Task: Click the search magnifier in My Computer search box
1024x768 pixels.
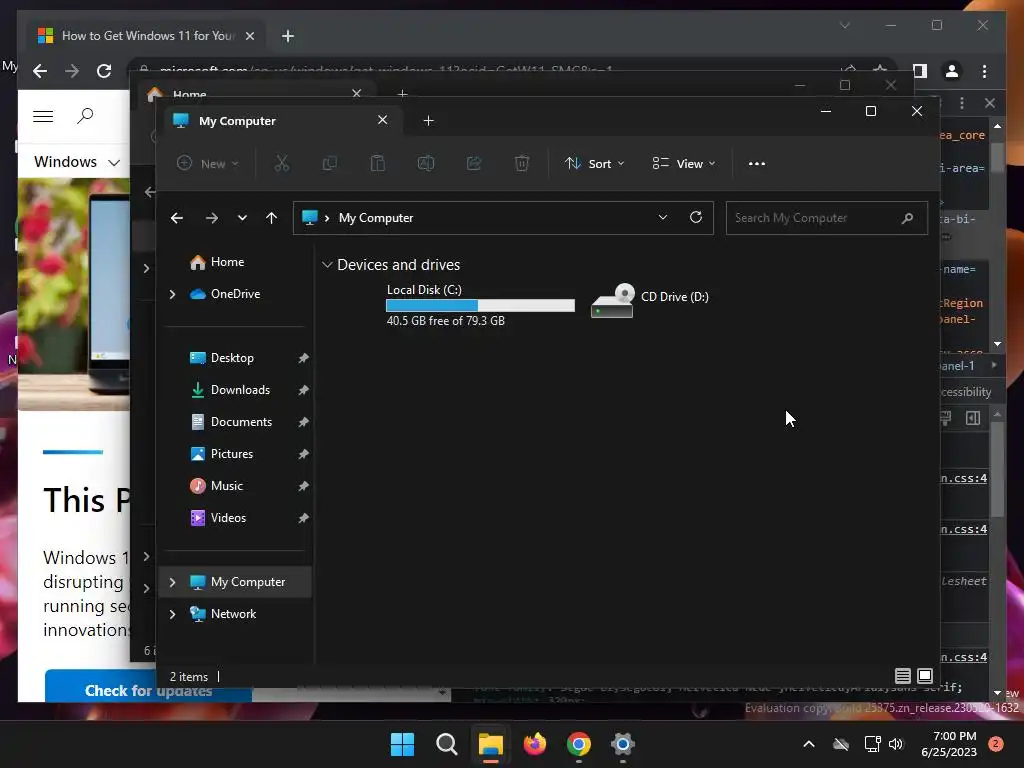Action: coord(907,218)
